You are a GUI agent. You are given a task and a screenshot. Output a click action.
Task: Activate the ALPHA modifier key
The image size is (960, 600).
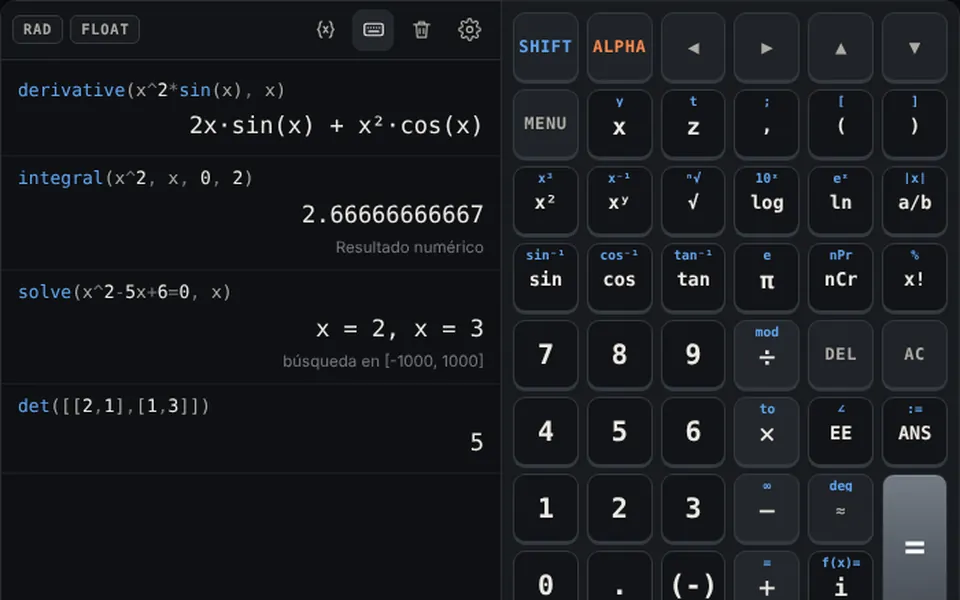(619, 47)
